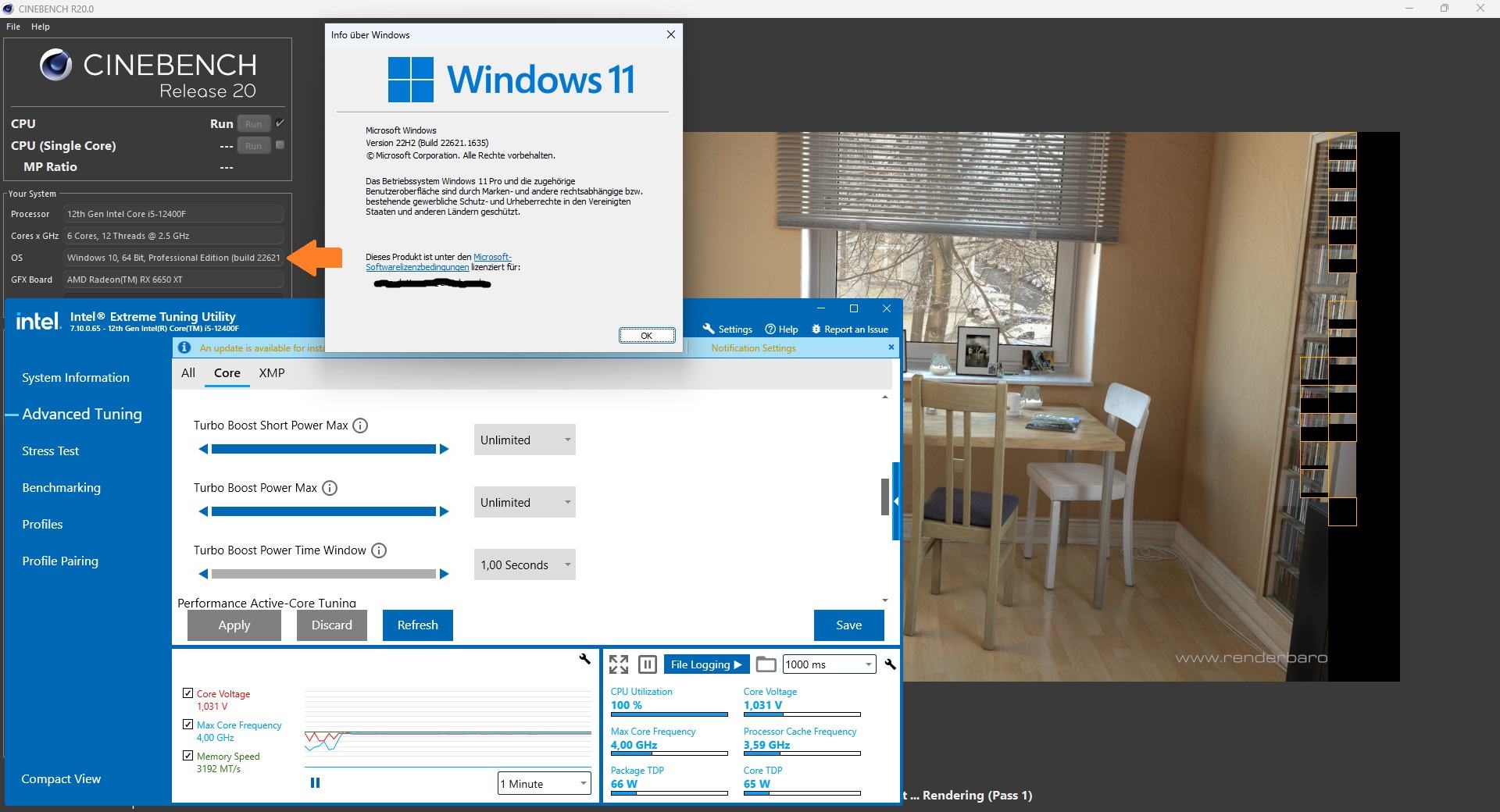
Task: Open graph settings wrench icon
Action: click(584, 660)
